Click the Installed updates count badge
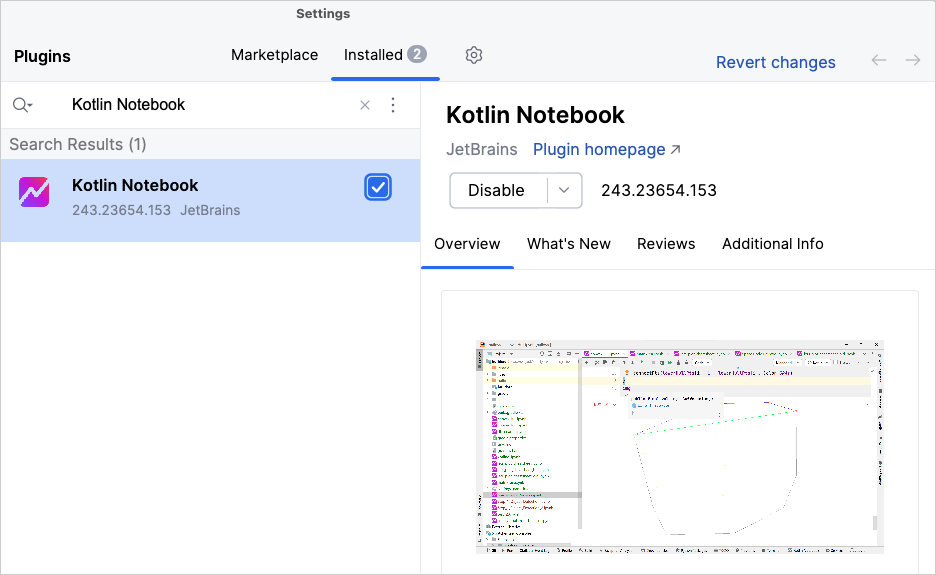936x575 pixels. (x=417, y=54)
